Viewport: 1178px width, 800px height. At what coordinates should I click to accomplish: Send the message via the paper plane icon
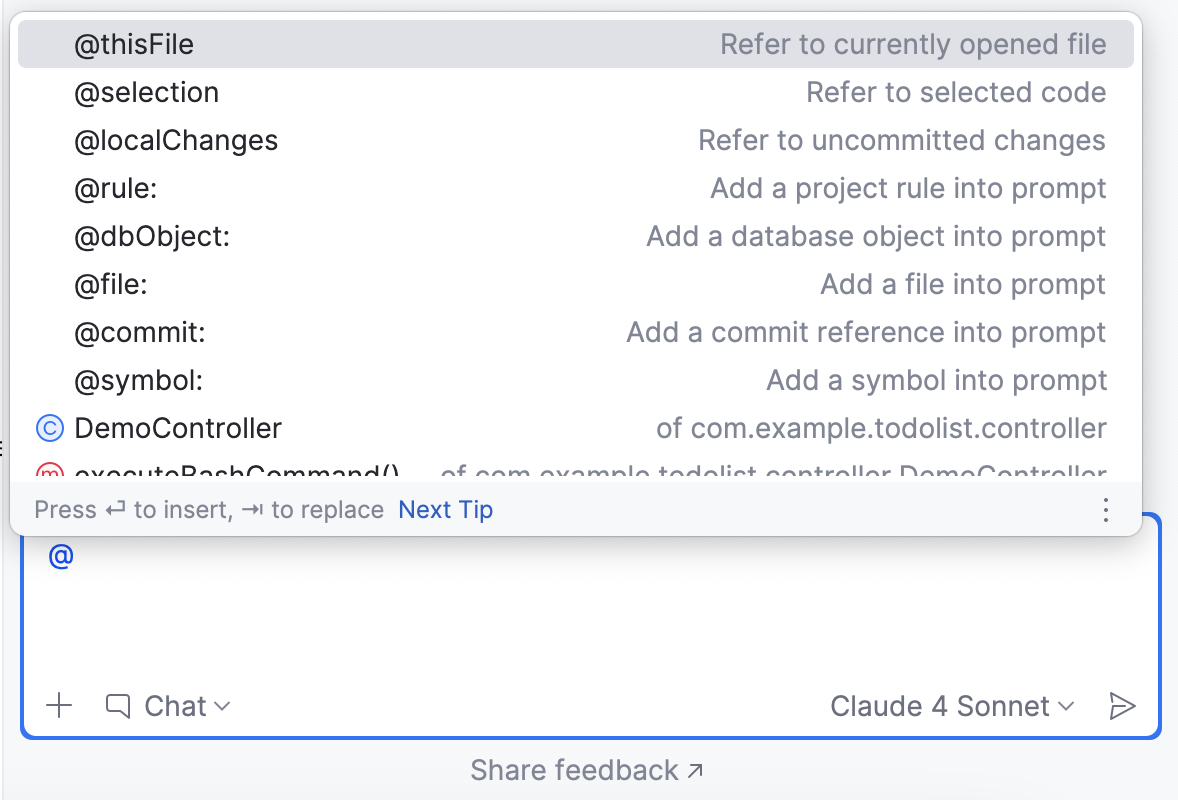[1122, 706]
